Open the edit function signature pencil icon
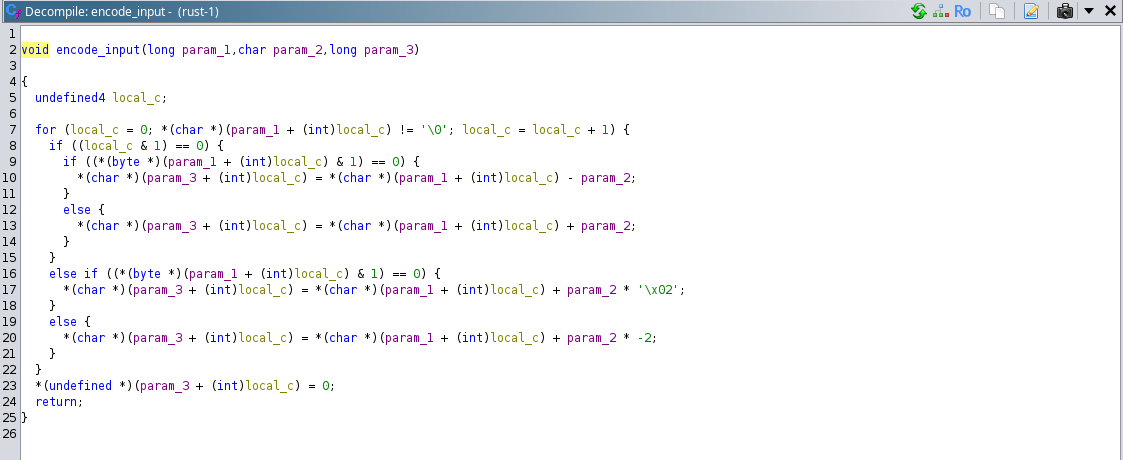The image size is (1123, 460). 1031,11
